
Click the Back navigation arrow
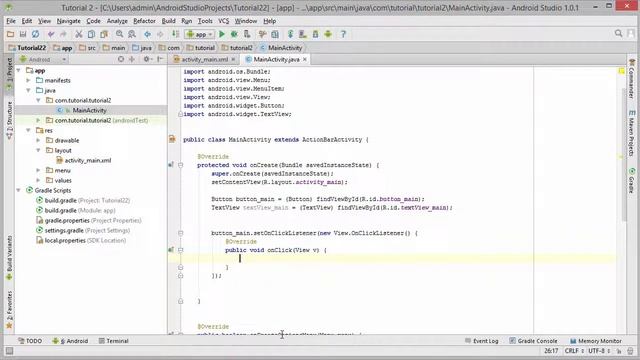[x=147, y=34]
